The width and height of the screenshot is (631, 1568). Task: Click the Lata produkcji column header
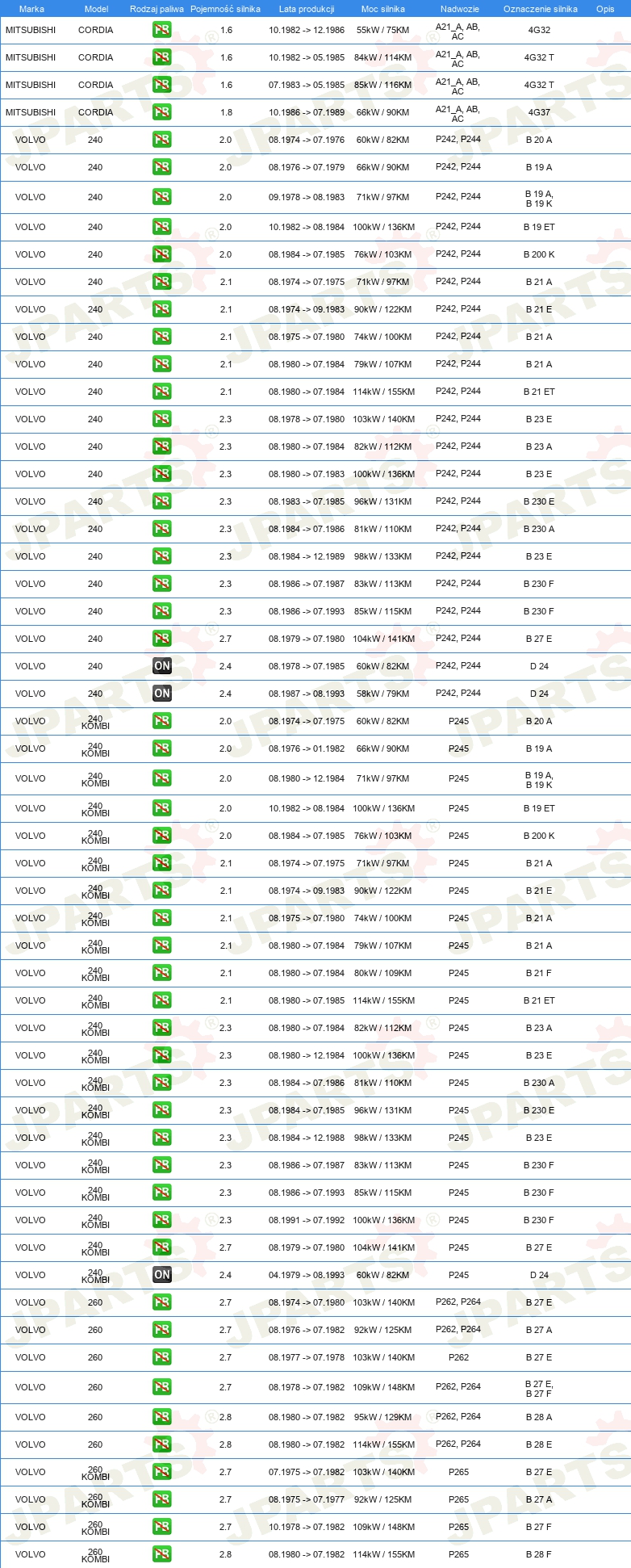[x=307, y=9]
